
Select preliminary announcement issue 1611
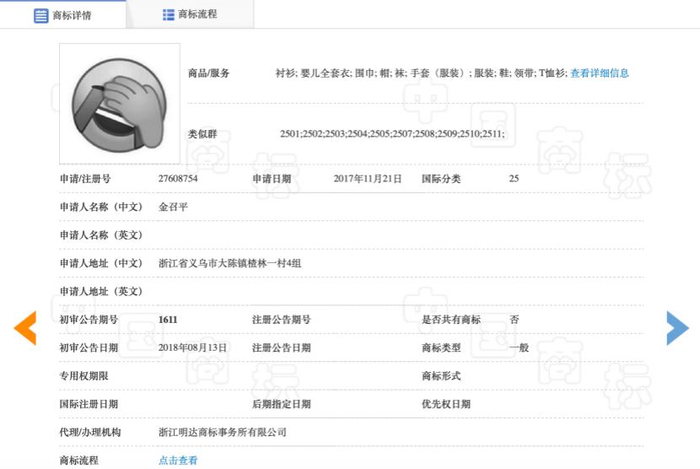pos(168,320)
